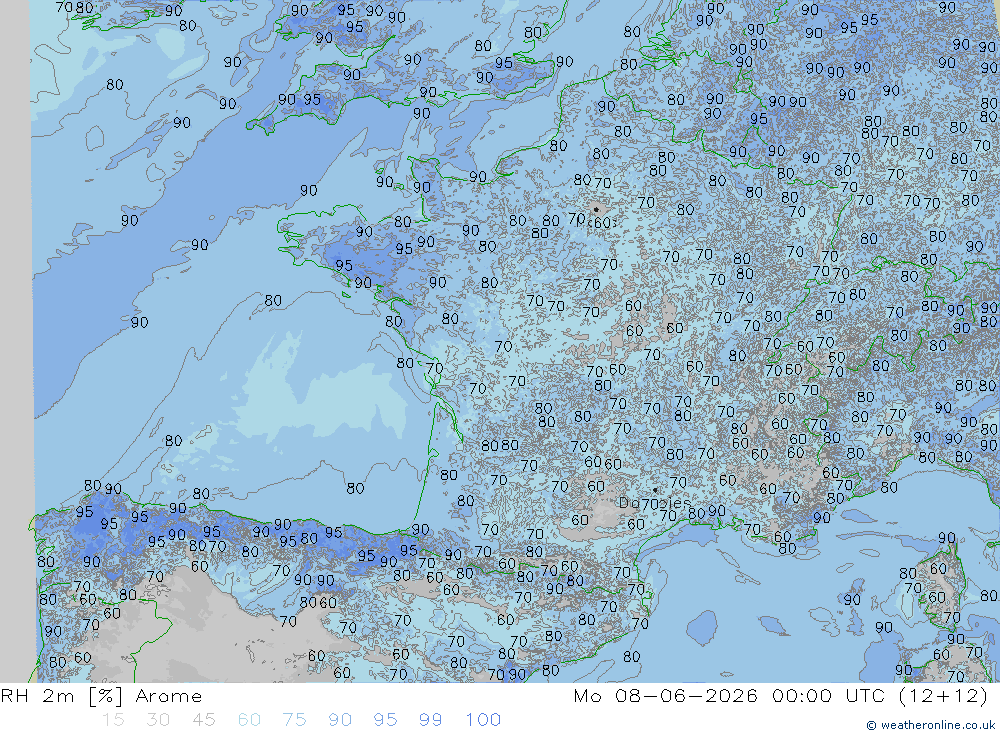Click the 'RH 2m [%] Arome' map title
Viewport: 1000px width, 733px height.
(x=101, y=696)
